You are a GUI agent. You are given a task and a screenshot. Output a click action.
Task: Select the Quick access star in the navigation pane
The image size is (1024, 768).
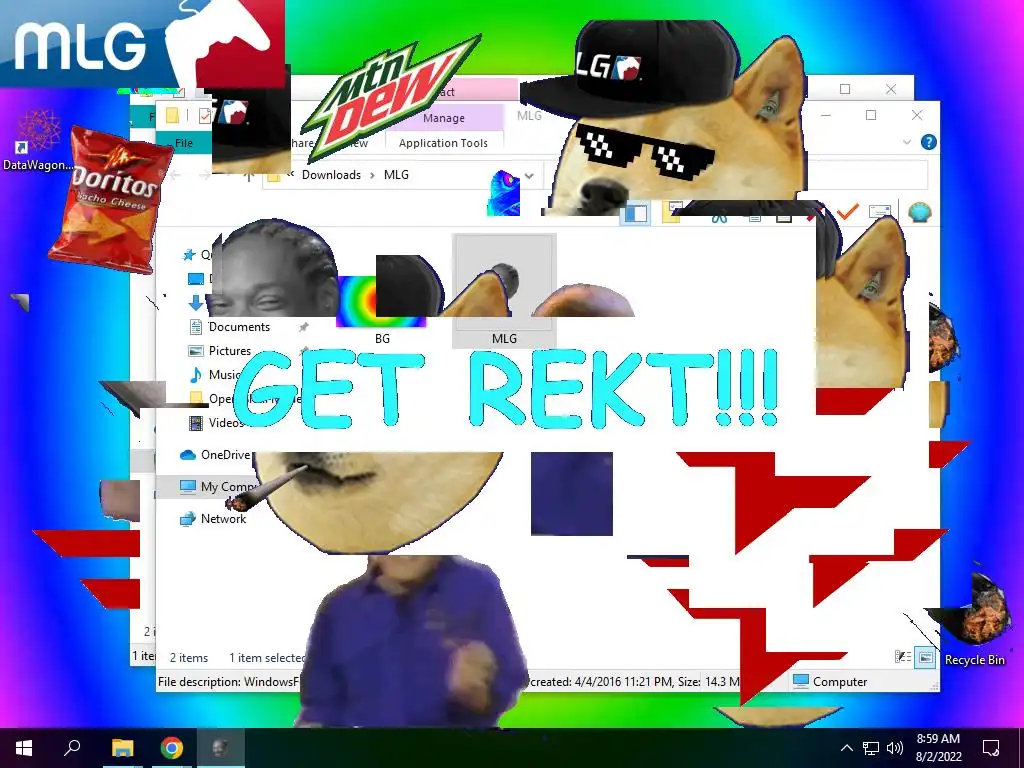point(189,255)
